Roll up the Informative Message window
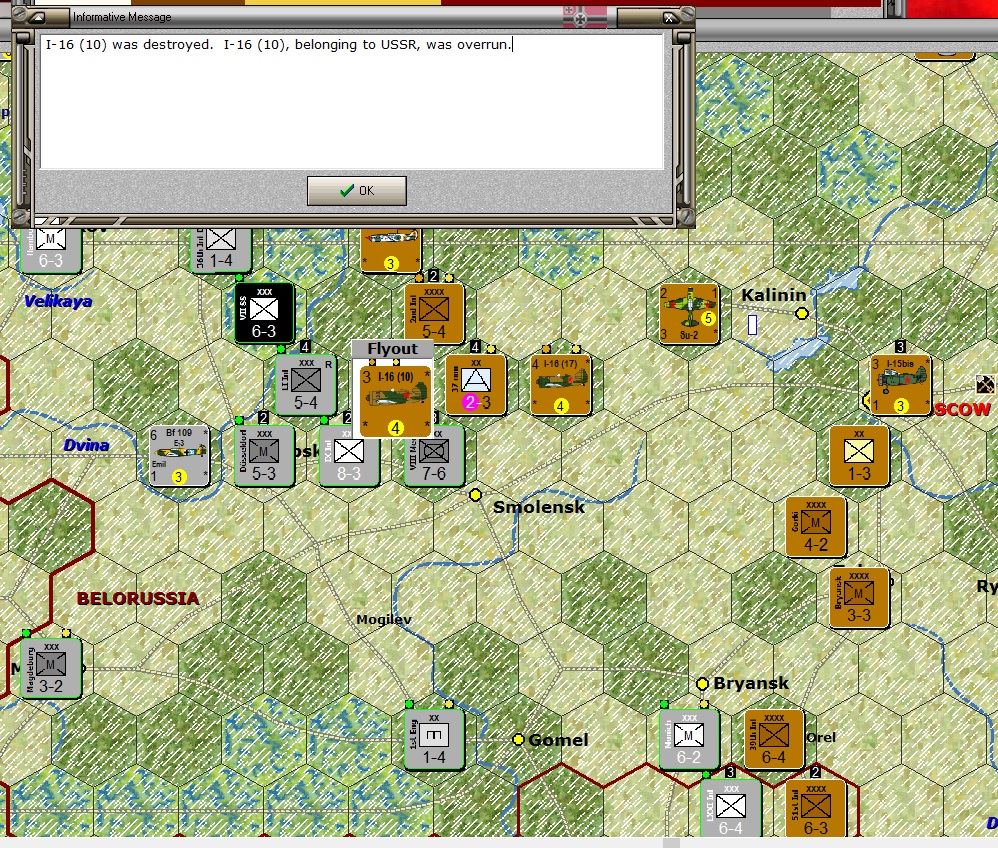Viewport: 998px width, 848px height. point(38,18)
